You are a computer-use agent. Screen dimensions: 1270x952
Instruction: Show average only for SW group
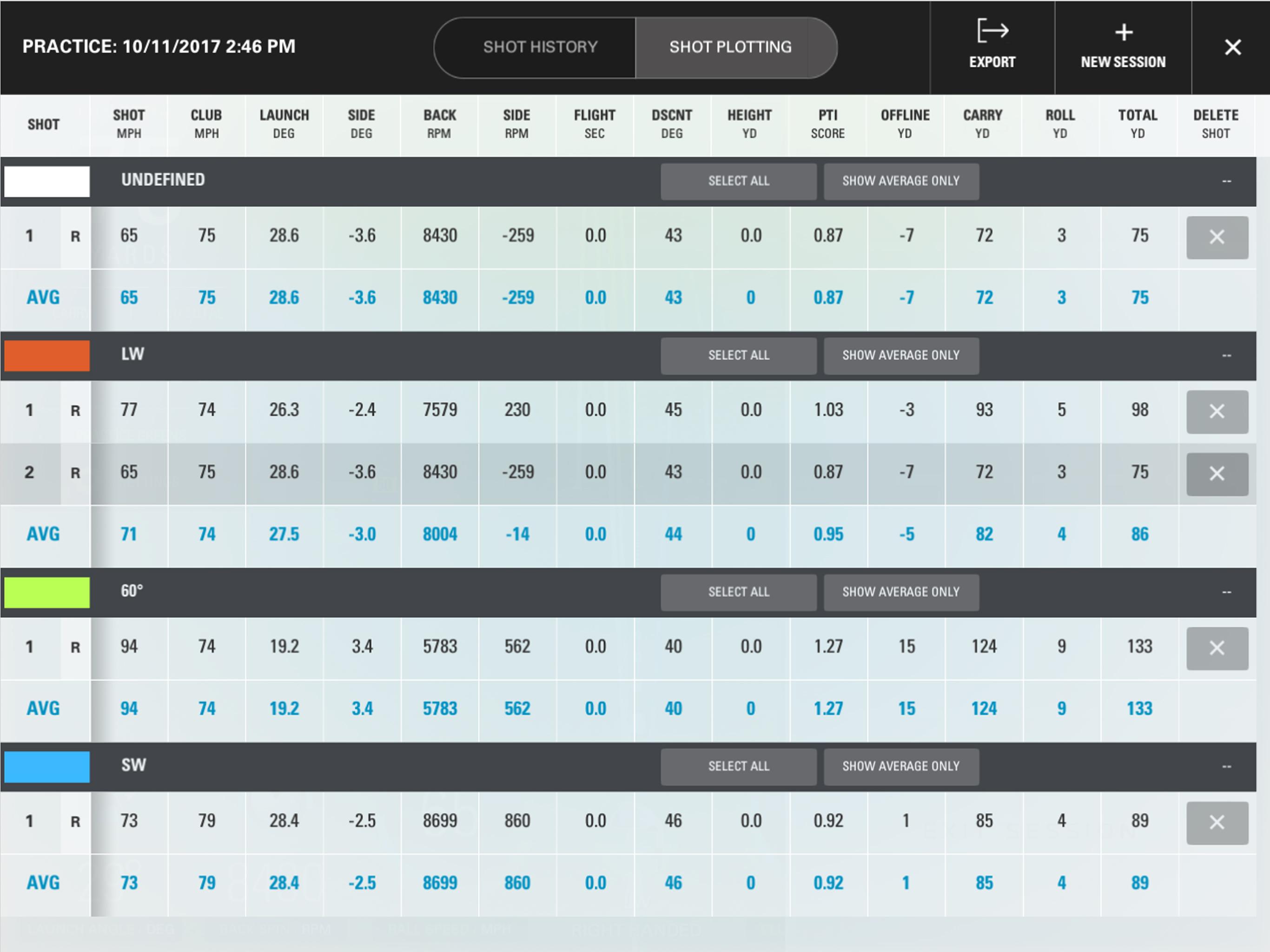pos(900,767)
